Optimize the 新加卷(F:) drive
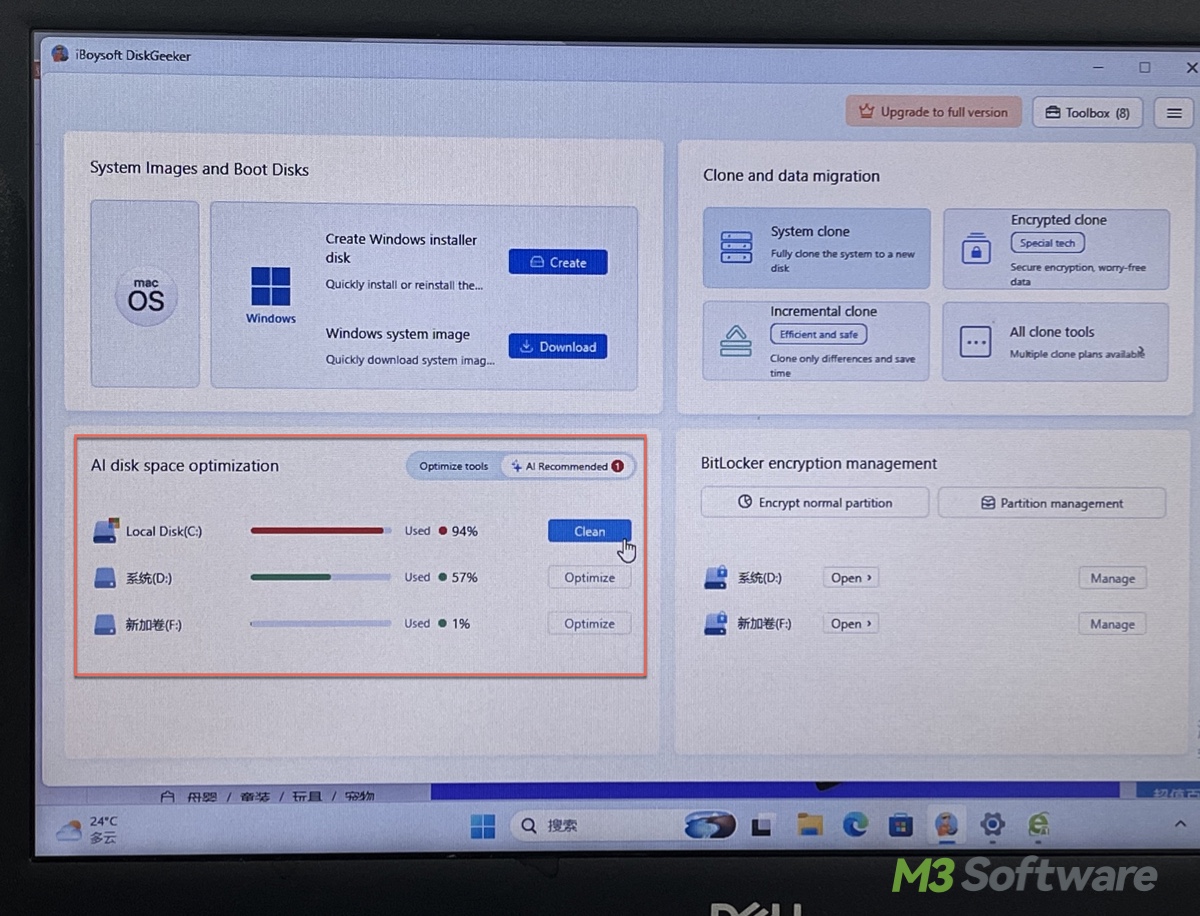1200x916 pixels. point(590,623)
